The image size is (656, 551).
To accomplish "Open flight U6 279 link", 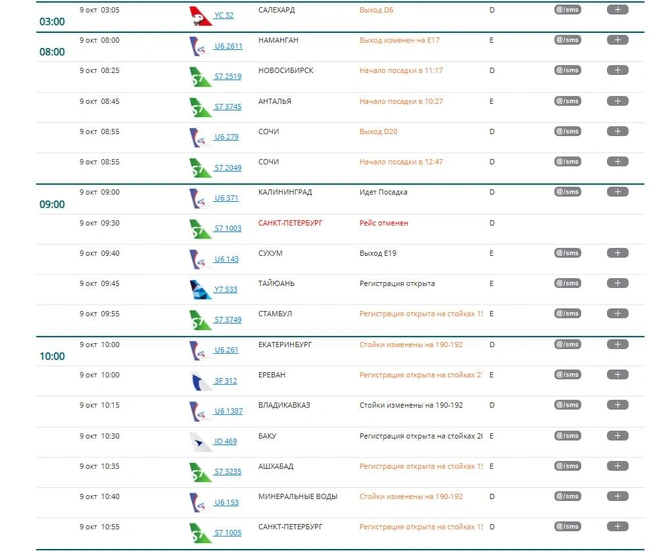I will click(x=226, y=137).
